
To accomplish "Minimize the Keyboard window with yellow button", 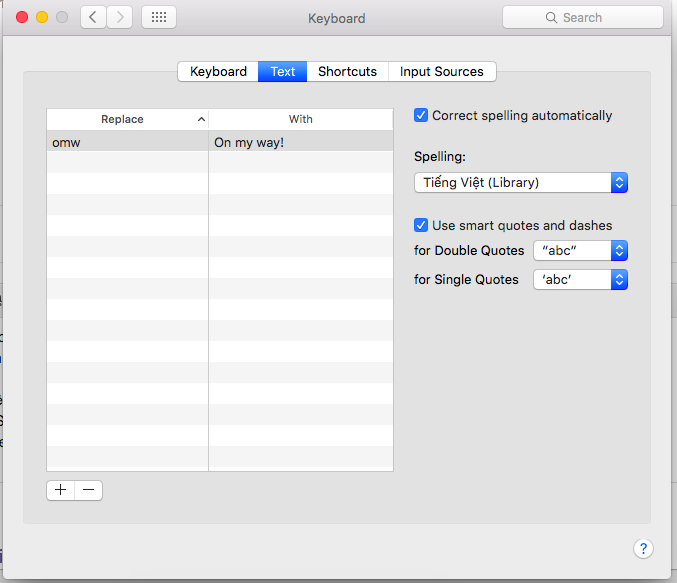I will tap(42, 17).
